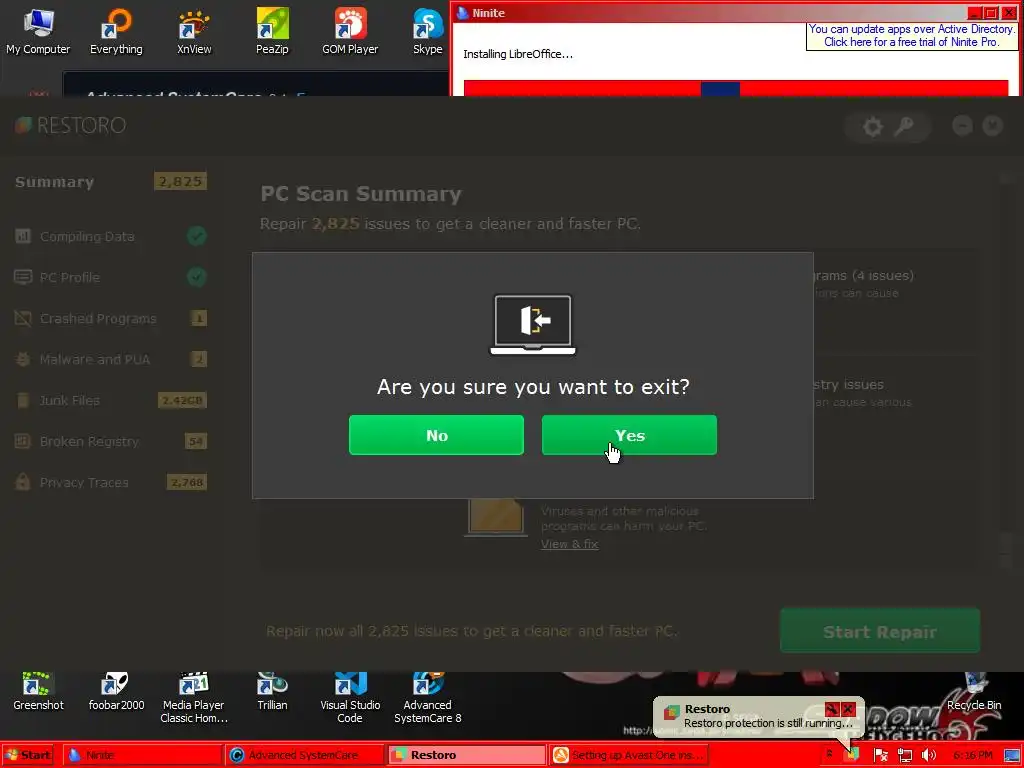
Task: Open Crashed Programs in Restoro sidebar
Action: [110, 319]
